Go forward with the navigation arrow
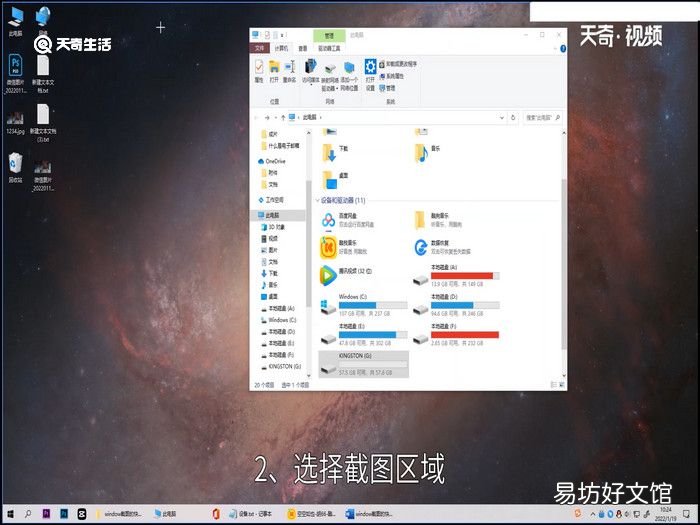The width and height of the screenshot is (700, 525). coord(267,118)
